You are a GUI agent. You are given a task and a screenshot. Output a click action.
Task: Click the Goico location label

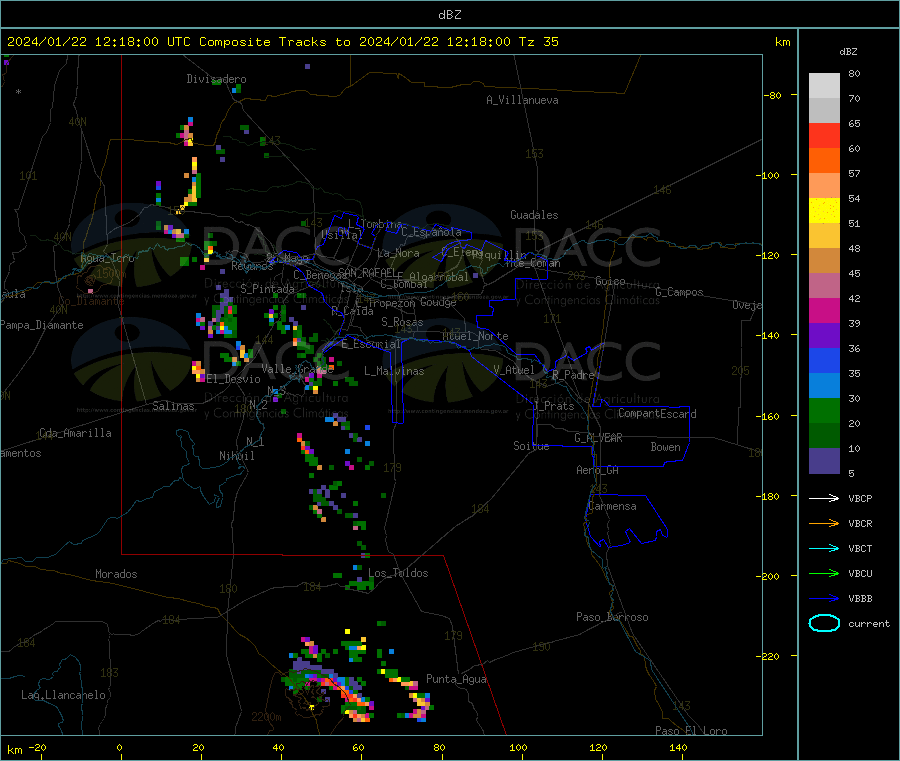pyautogui.click(x=610, y=281)
